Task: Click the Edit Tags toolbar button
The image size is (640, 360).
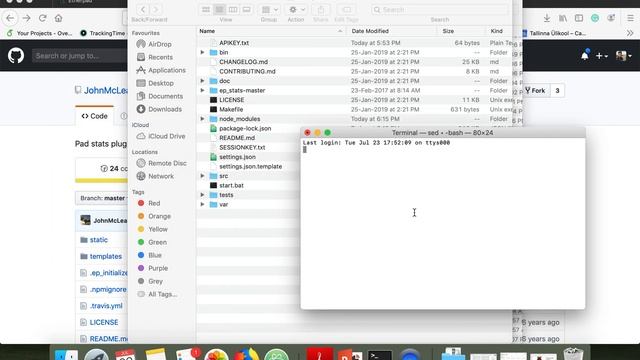Action: pos(346,9)
